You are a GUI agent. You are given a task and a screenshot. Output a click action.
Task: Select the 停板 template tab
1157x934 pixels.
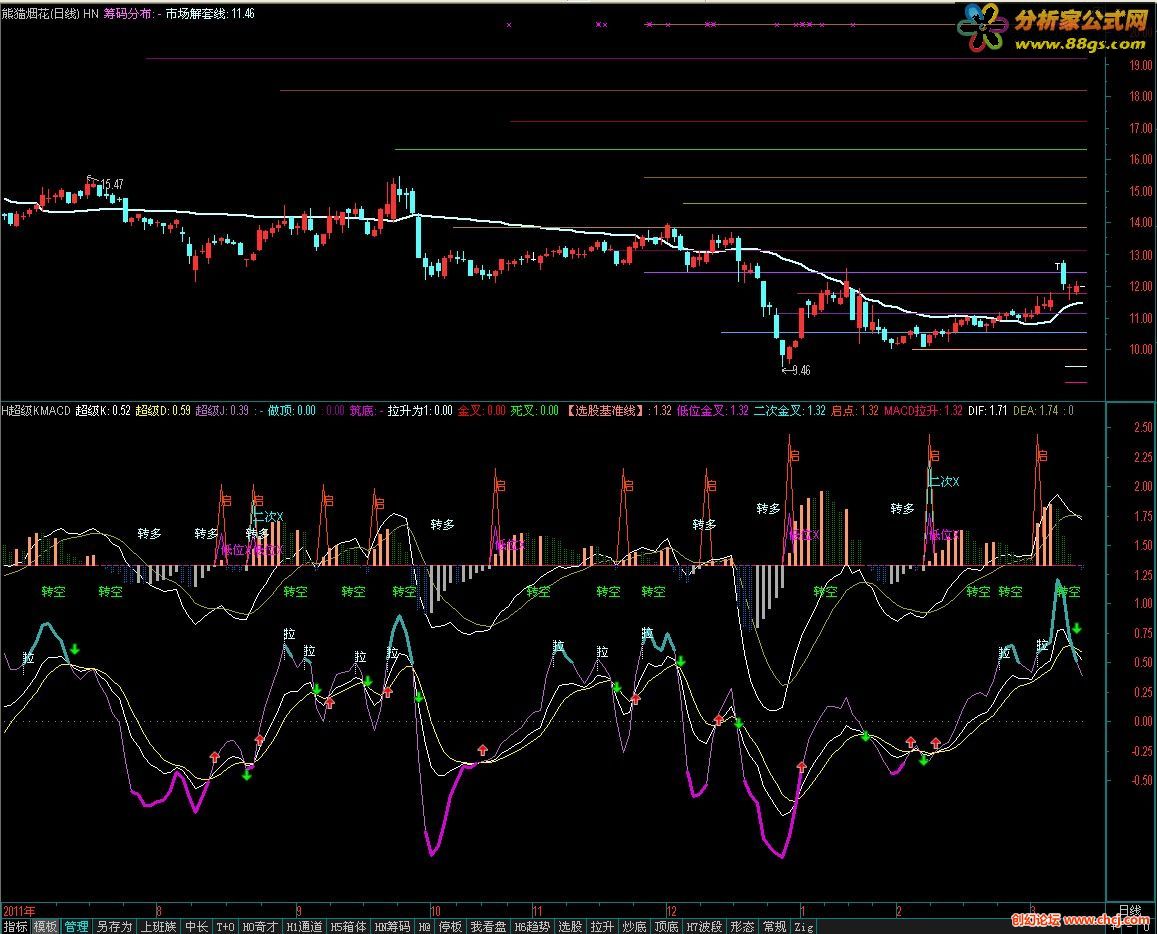450,927
